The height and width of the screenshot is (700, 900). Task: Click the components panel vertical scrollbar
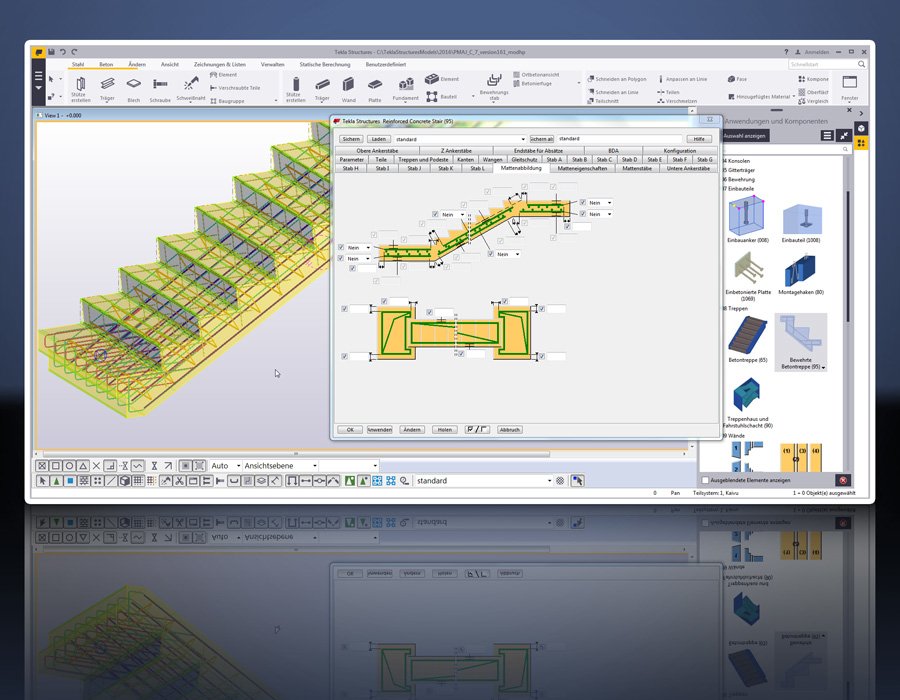[x=847, y=257]
